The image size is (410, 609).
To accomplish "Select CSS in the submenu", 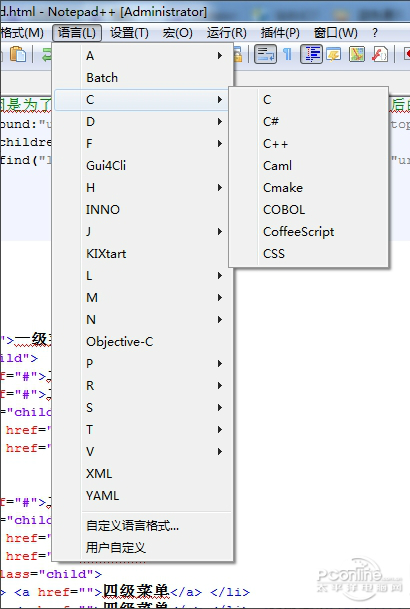I will [x=309, y=254].
